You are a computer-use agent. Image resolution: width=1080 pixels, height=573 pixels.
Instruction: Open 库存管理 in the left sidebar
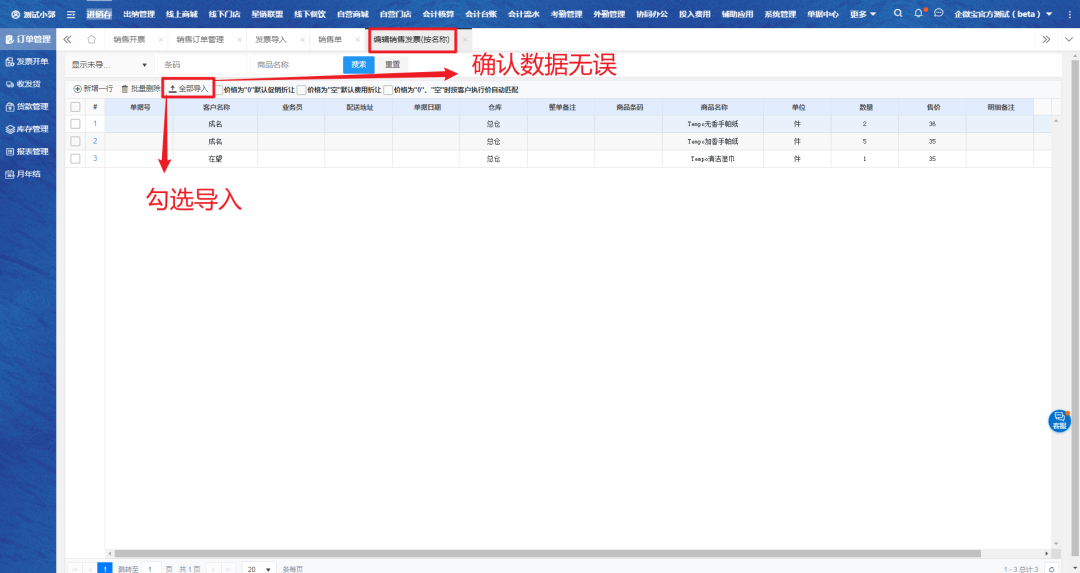[28, 129]
